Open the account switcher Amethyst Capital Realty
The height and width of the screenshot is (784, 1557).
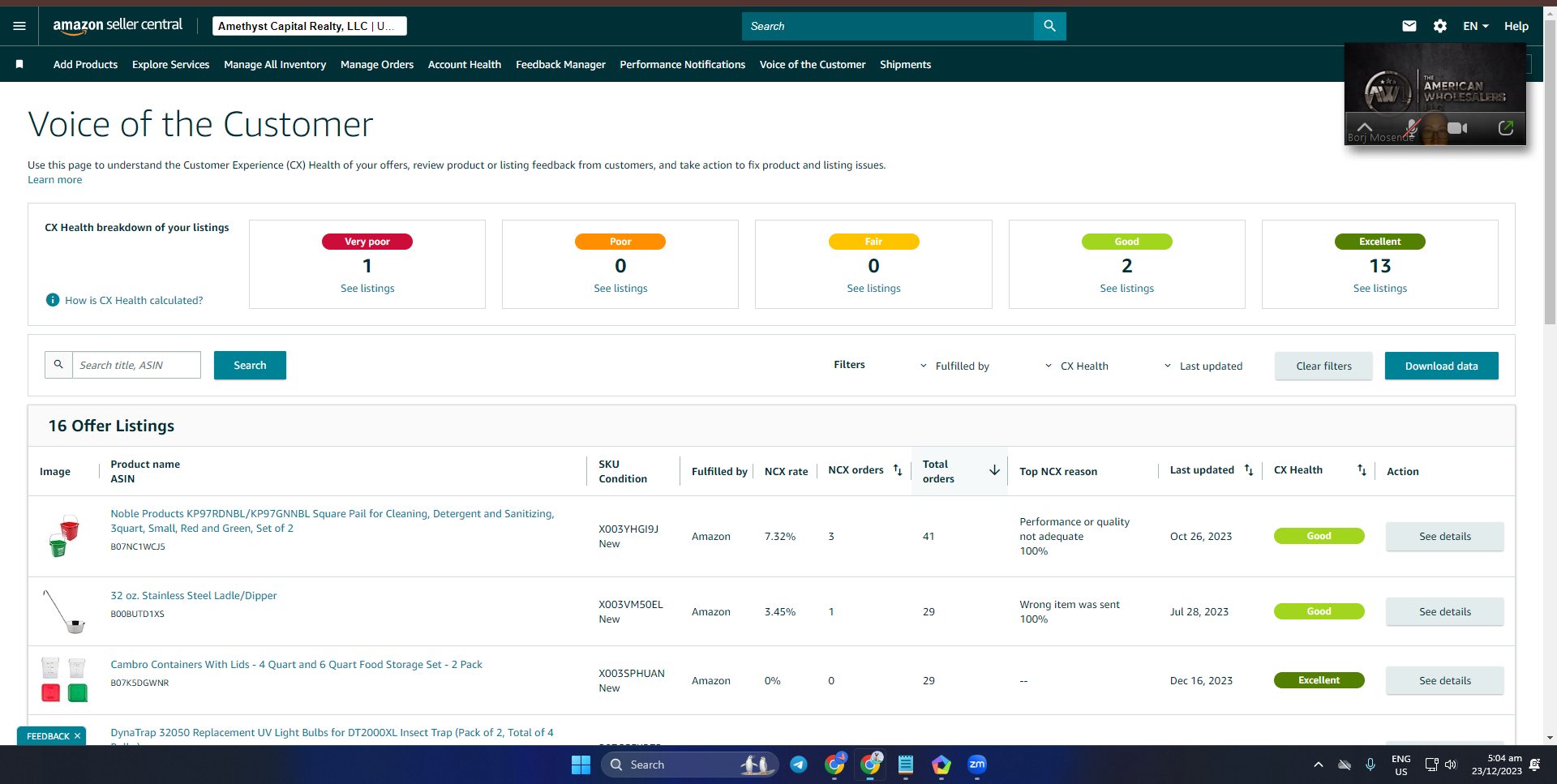coord(310,26)
